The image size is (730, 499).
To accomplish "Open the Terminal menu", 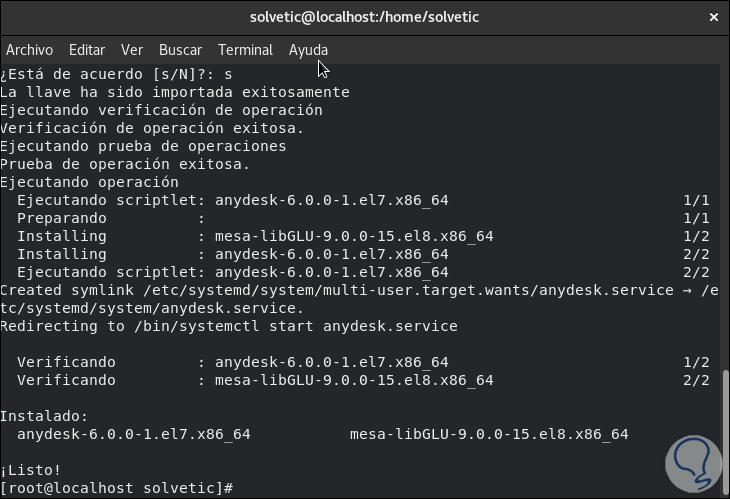I will pyautogui.click(x=245, y=50).
